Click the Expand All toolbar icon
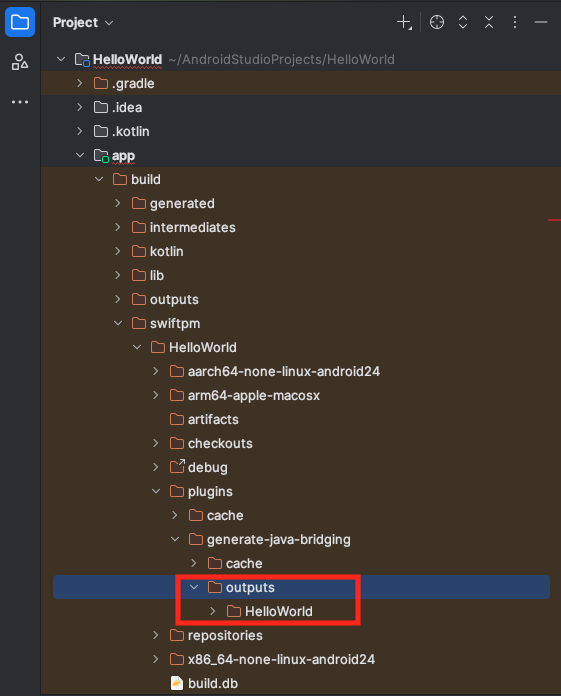This screenshot has width=561, height=696. point(463,22)
